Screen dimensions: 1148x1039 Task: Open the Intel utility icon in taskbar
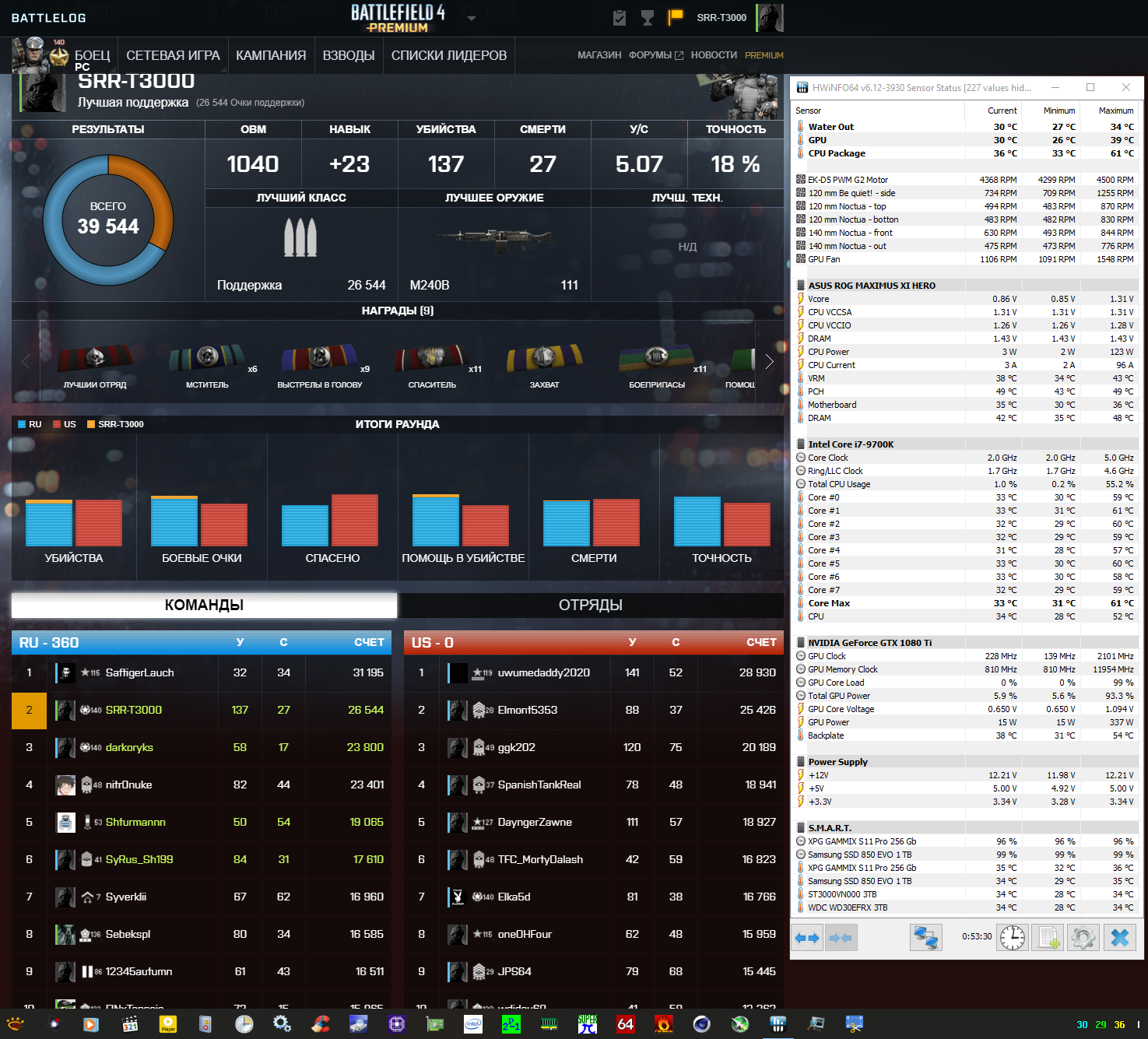(472, 1023)
